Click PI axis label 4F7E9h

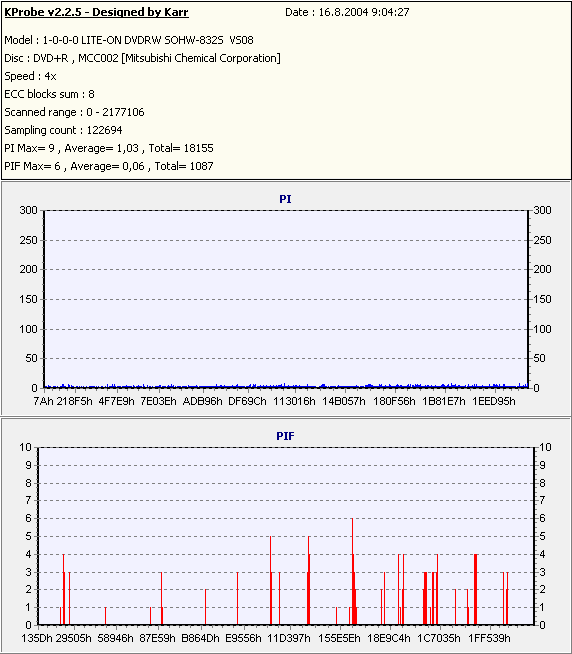(116, 401)
